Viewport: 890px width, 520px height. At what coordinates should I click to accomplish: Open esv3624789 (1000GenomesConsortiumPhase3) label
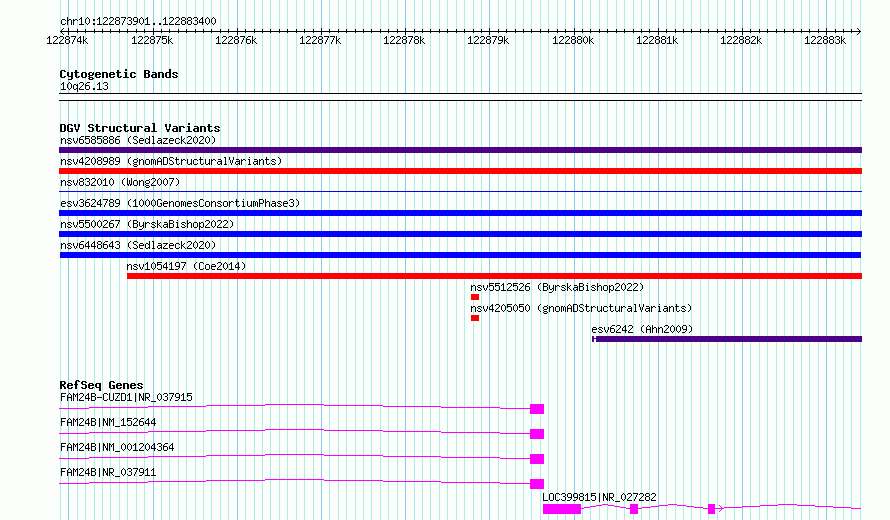click(180, 203)
